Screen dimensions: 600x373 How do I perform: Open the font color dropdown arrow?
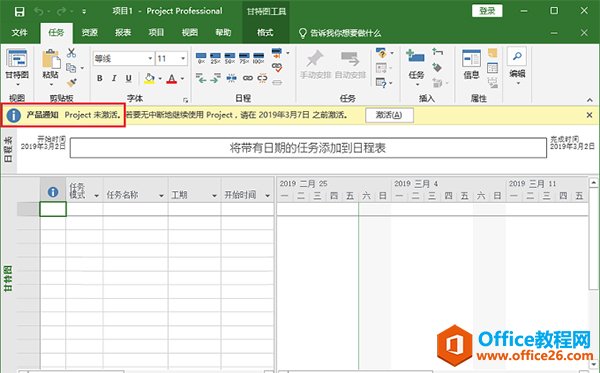coord(183,79)
